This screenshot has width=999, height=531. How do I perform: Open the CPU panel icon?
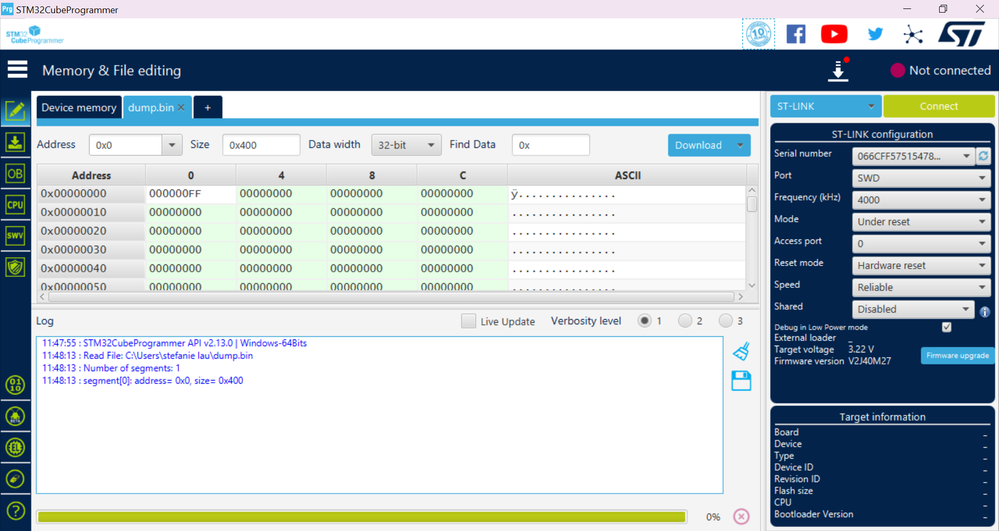tap(15, 205)
